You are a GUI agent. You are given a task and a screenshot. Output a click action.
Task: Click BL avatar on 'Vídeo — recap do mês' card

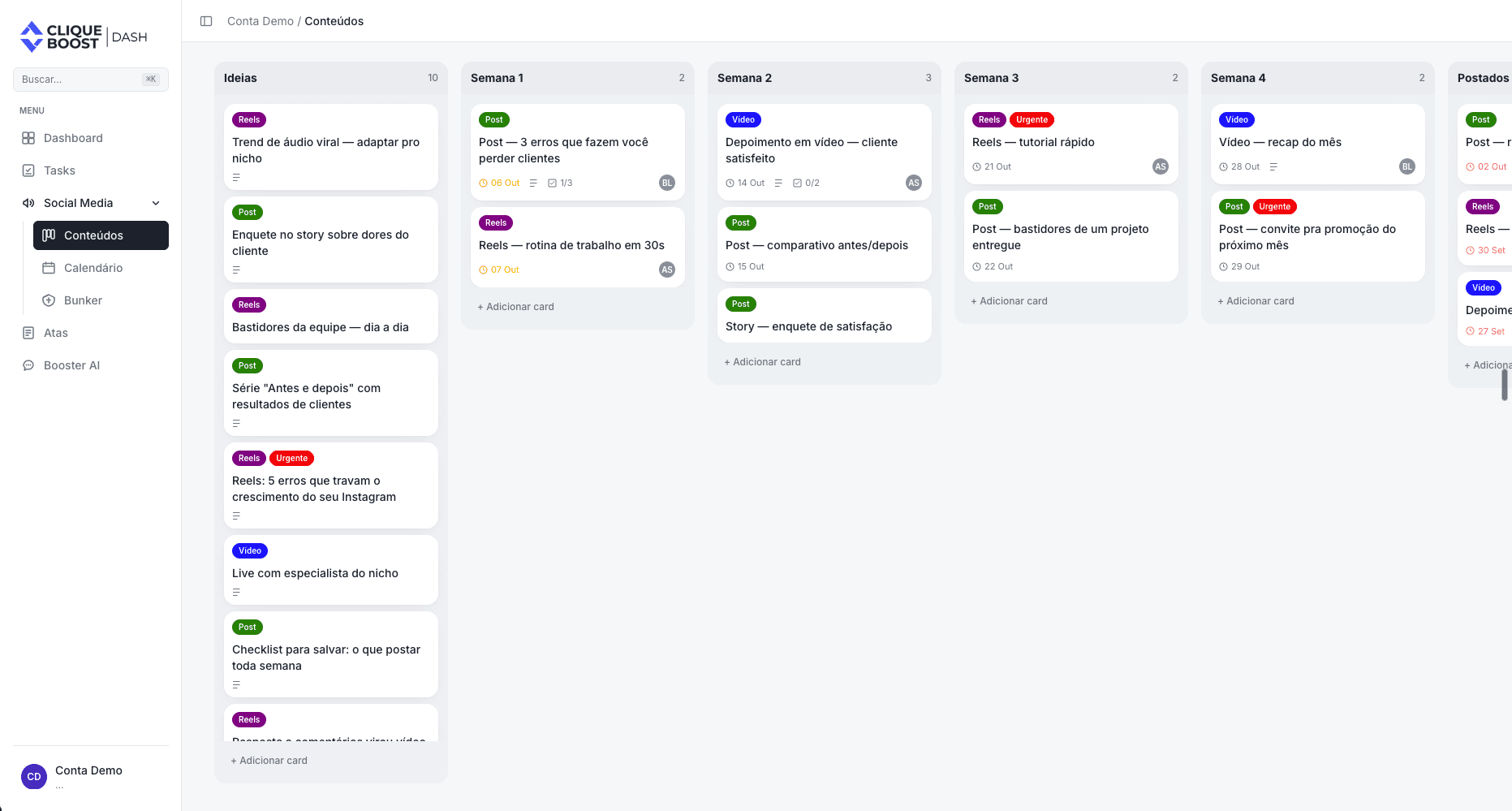pos(1407,166)
